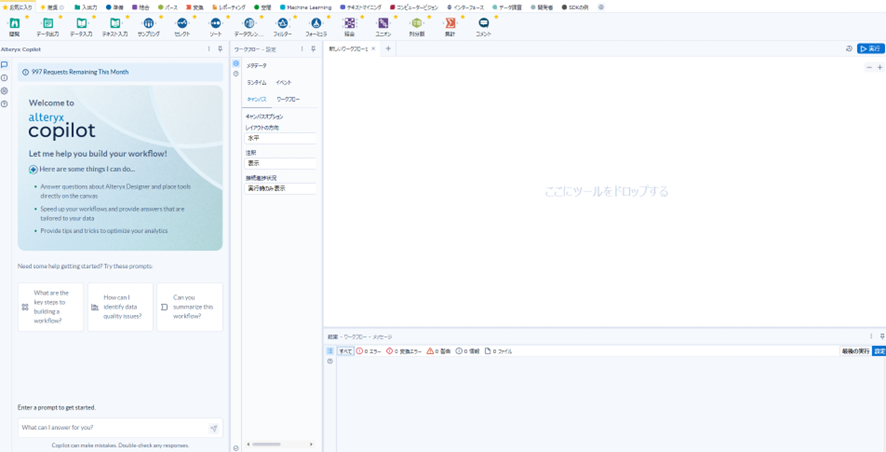Click palette settings gear after SDK tab
Screen dimensions: 886x452
coord(601,7)
